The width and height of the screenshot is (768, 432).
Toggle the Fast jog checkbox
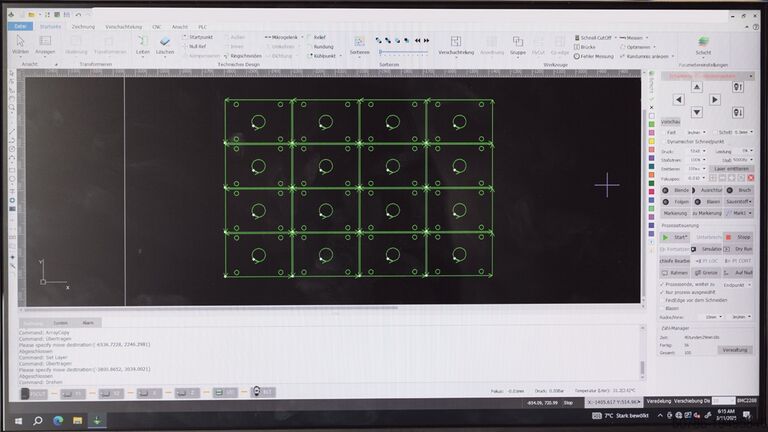coord(665,132)
